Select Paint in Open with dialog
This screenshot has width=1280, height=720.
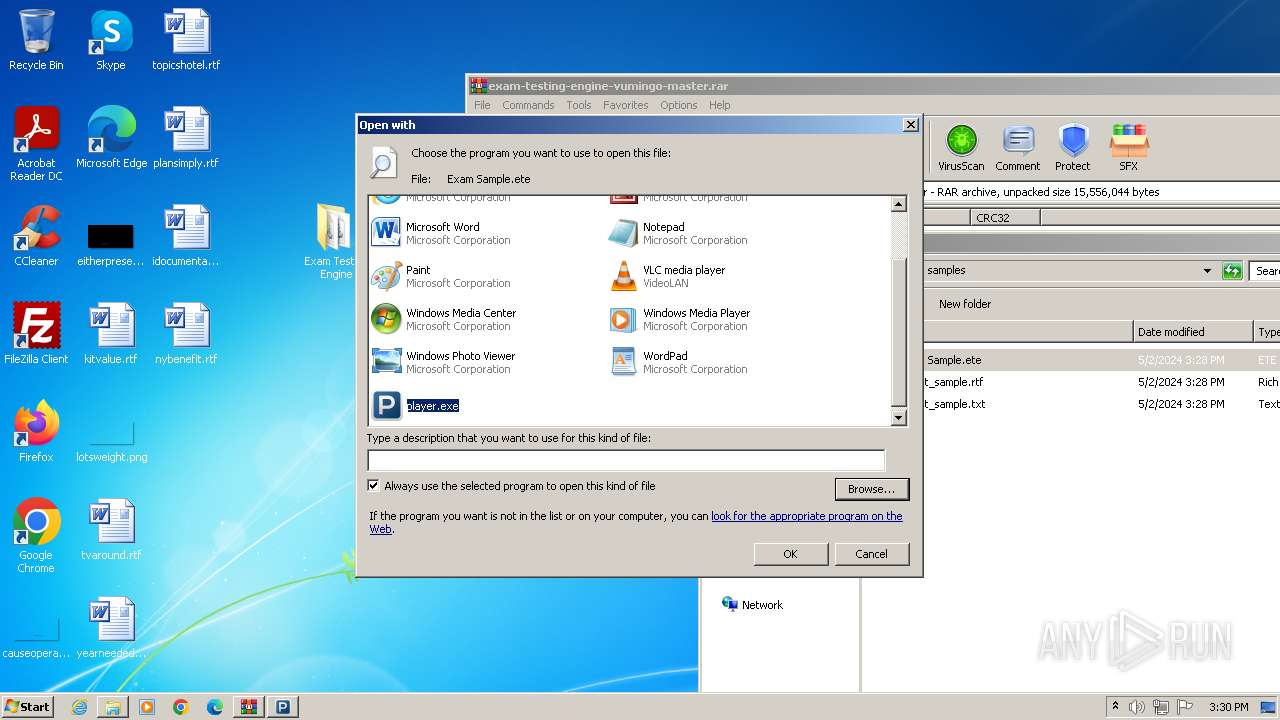(441, 276)
